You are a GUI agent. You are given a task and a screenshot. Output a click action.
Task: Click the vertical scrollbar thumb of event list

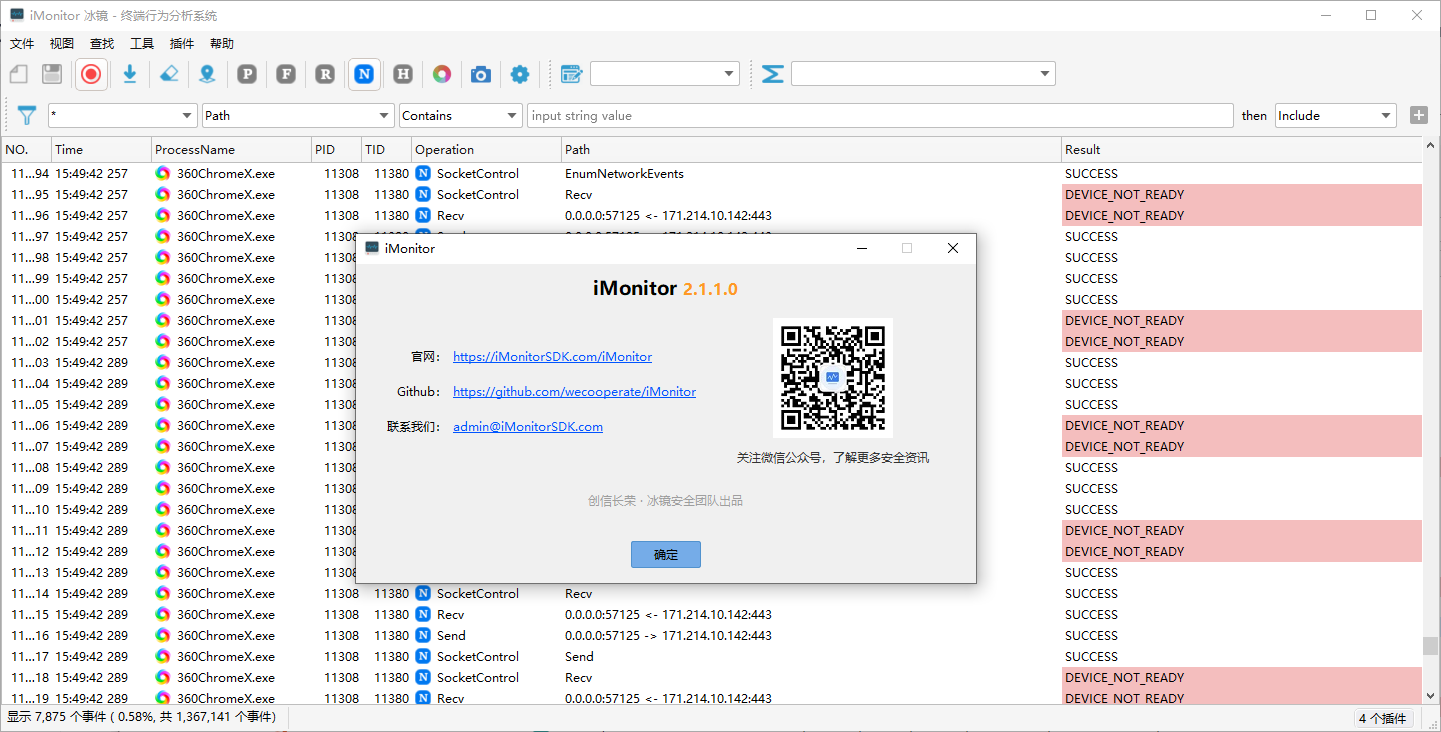tap(1431, 645)
